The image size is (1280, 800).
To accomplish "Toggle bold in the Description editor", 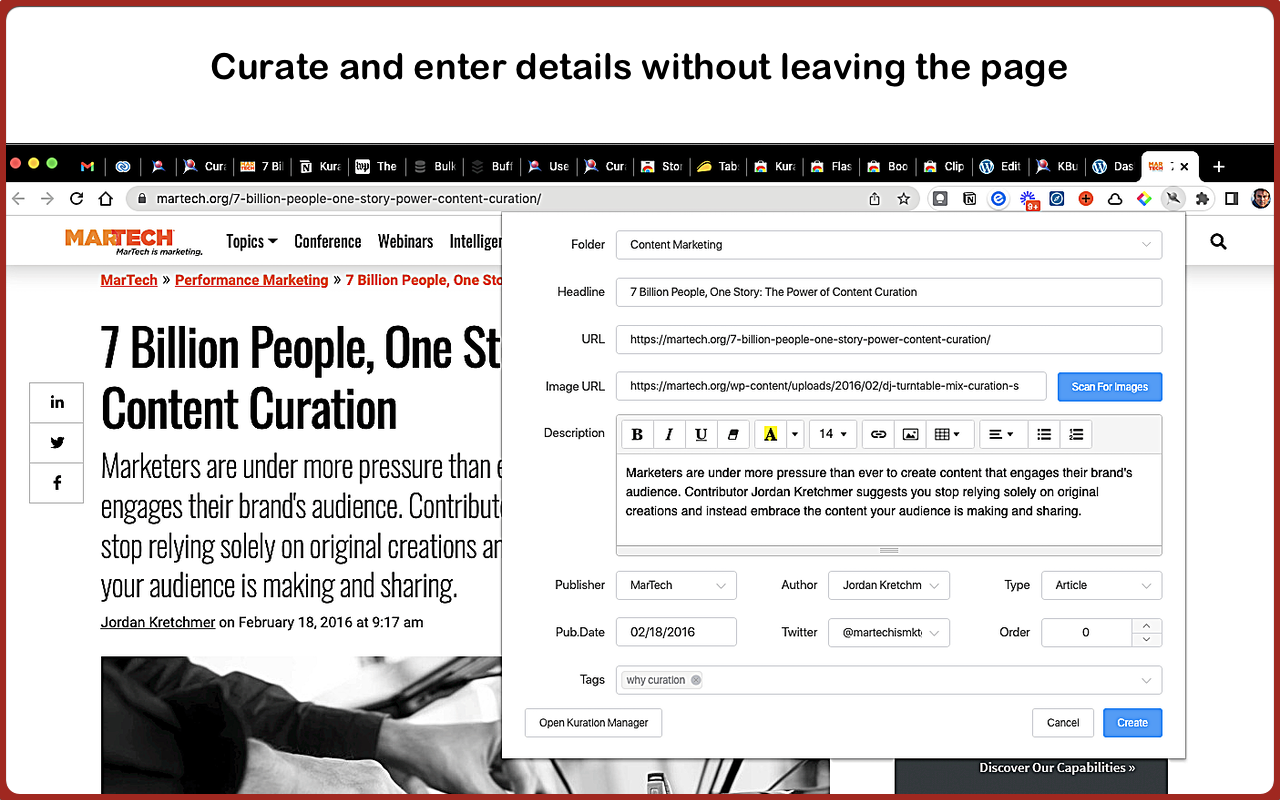I will pyautogui.click(x=637, y=434).
